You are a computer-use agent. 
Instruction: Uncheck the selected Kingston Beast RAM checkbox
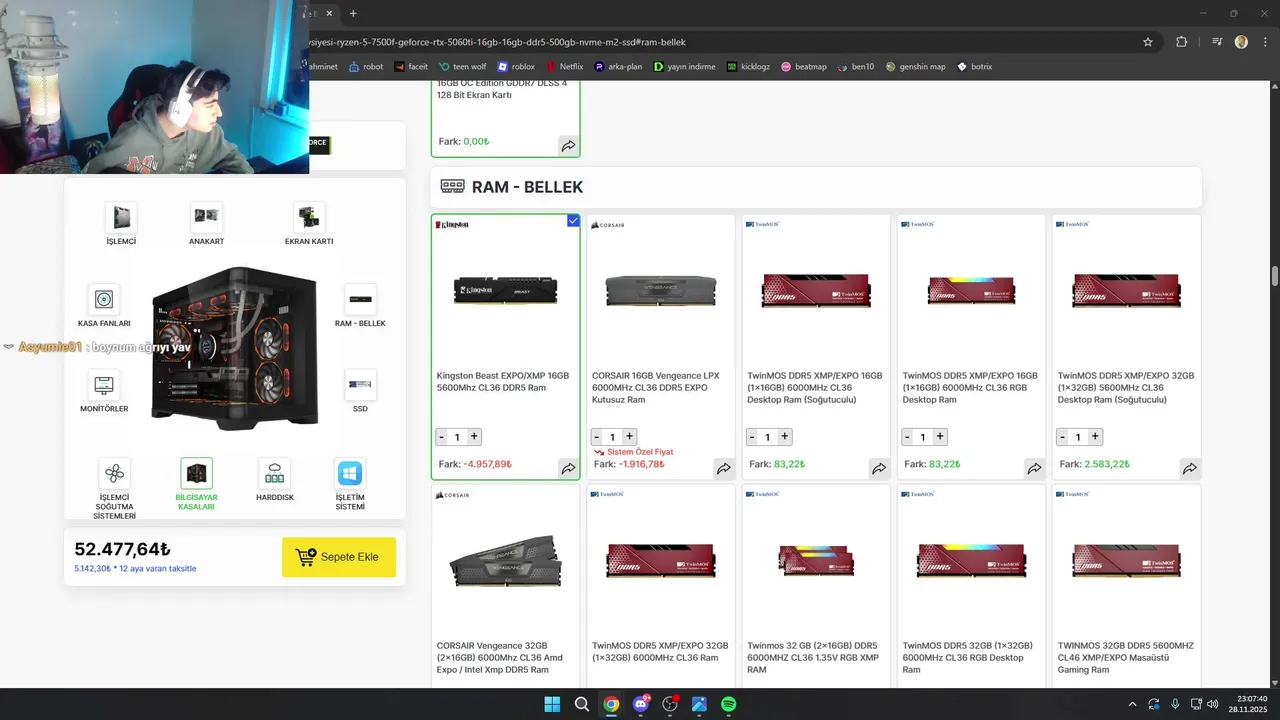pos(573,221)
